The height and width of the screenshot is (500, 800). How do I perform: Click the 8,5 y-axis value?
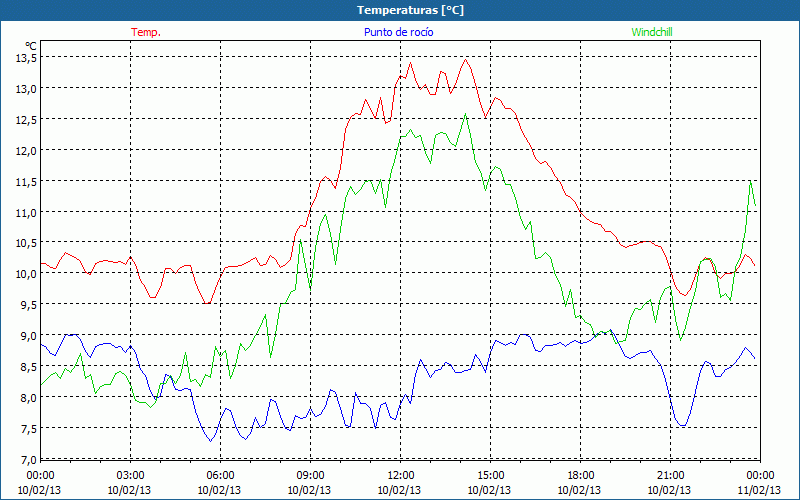click(x=29, y=366)
